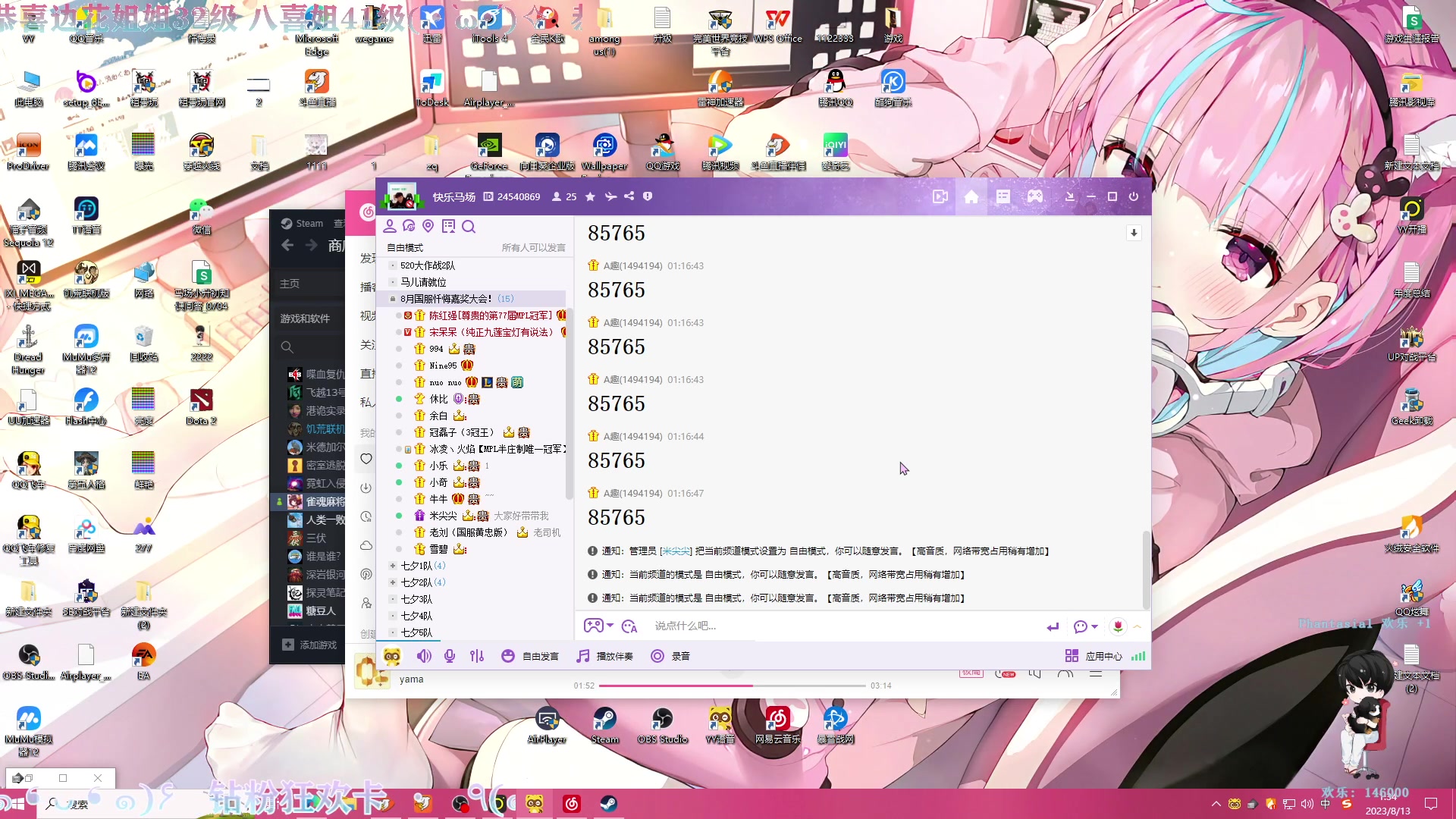Start recording with 录音 button
Viewport: 1456px width, 819px height.
[670, 656]
